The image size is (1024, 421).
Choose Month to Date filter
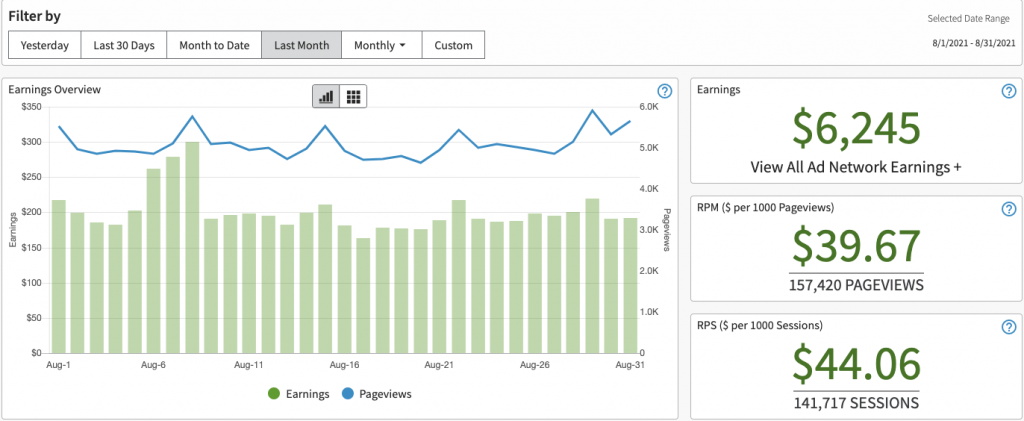coord(214,45)
